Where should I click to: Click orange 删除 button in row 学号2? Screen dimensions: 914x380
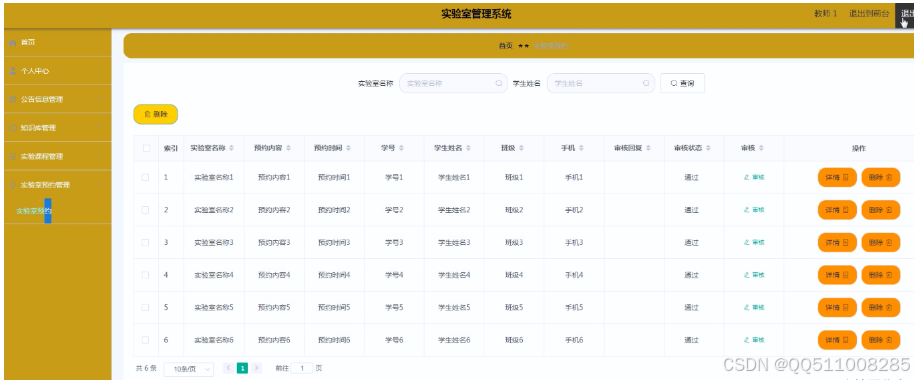point(880,210)
